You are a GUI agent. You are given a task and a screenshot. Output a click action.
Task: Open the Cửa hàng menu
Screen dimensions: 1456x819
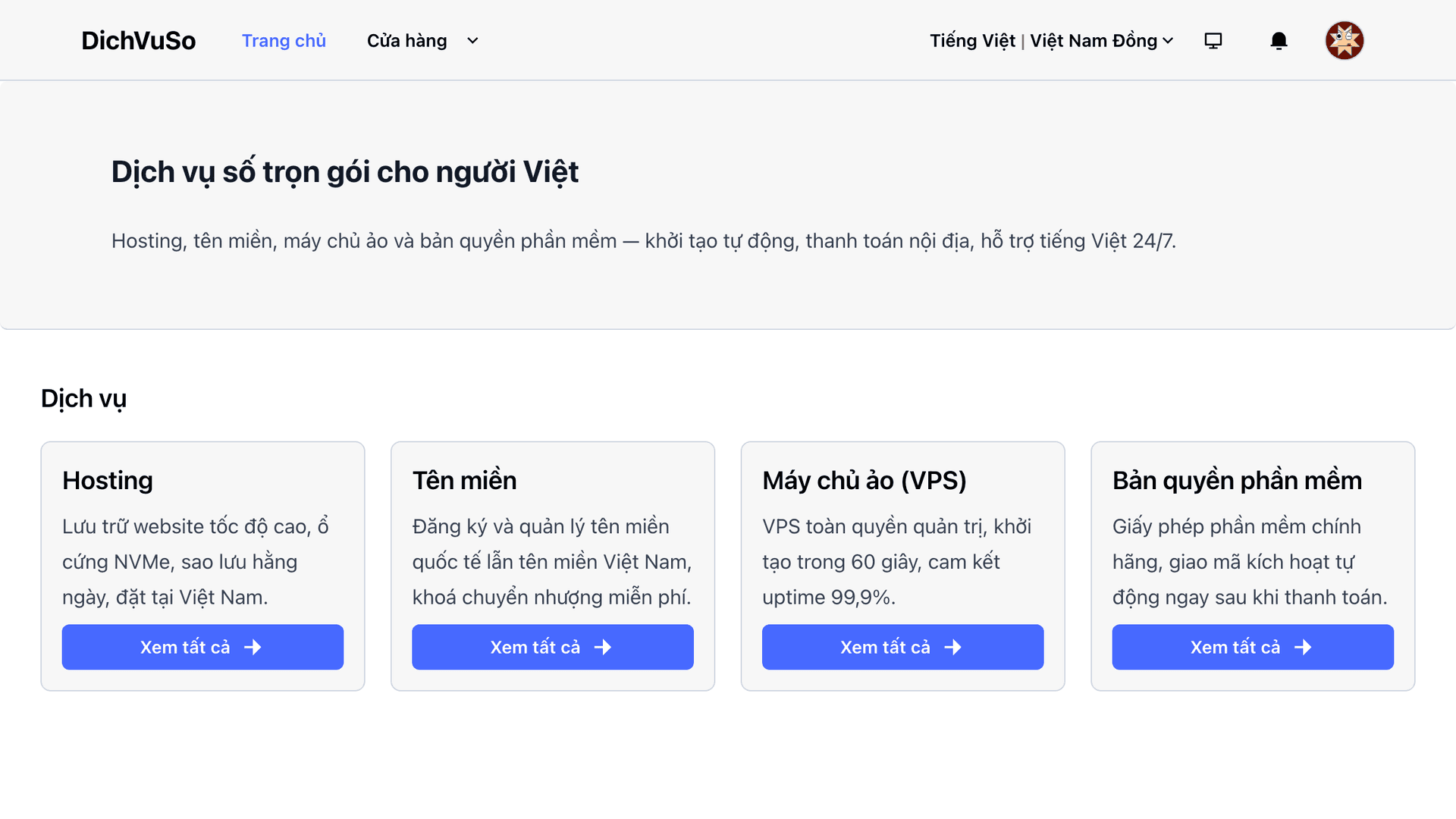click(x=407, y=40)
